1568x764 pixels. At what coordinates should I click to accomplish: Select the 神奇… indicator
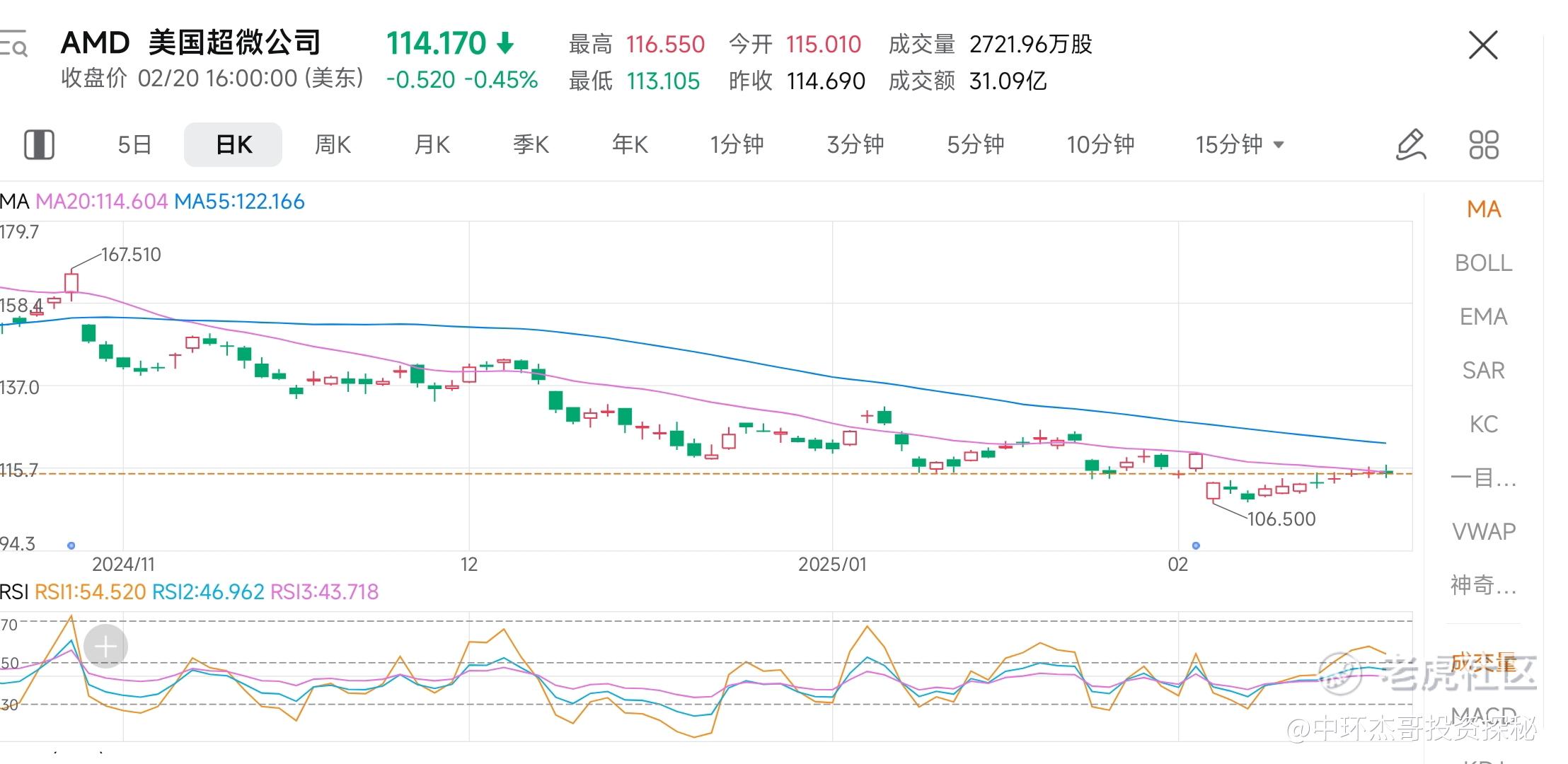pyautogui.click(x=1484, y=585)
